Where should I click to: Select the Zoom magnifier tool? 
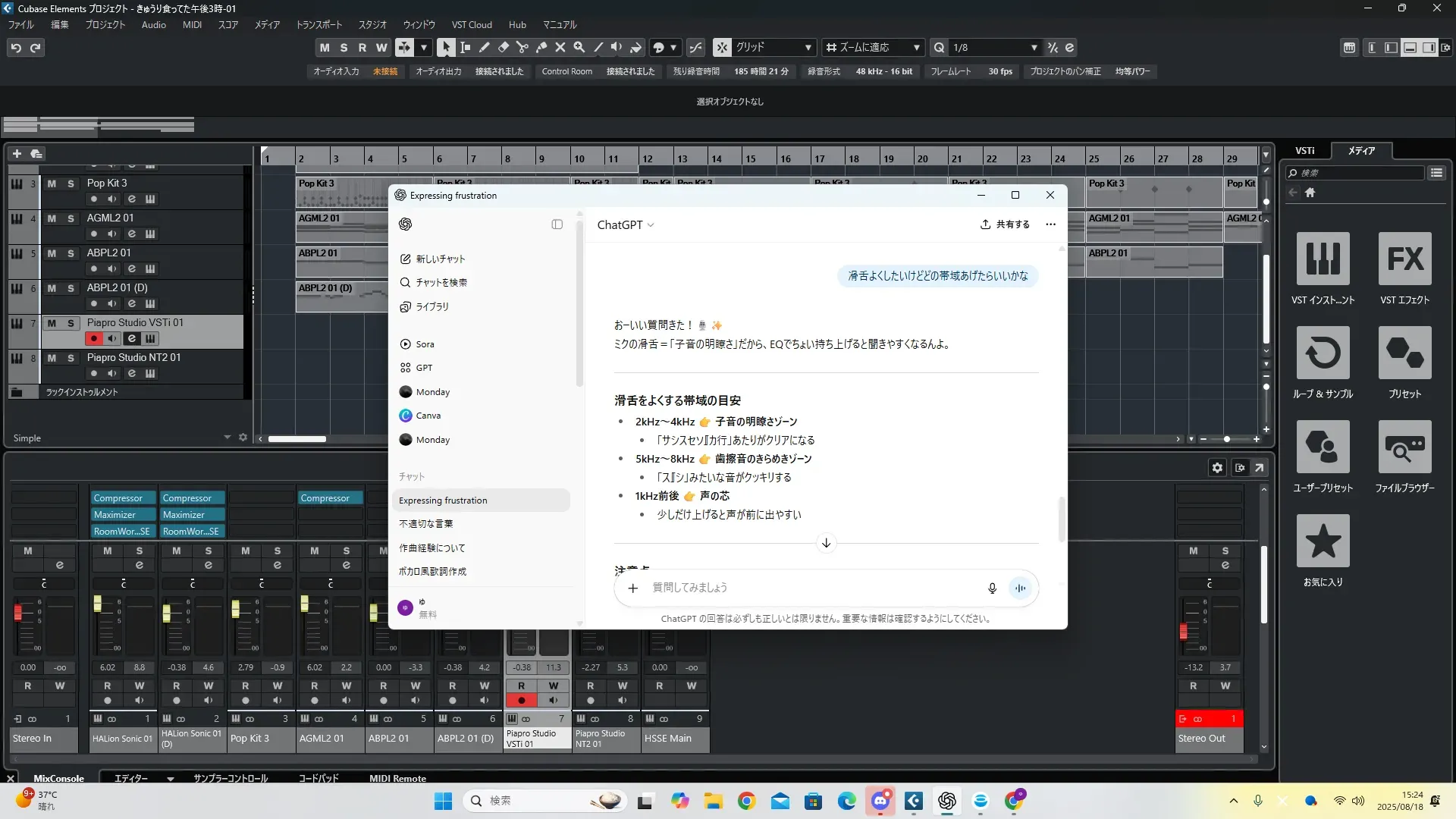pyautogui.click(x=579, y=47)
